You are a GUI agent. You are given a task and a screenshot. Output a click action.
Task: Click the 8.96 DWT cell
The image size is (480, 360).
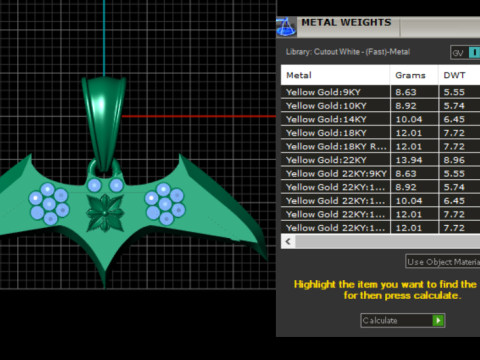[x=459, y=160]
